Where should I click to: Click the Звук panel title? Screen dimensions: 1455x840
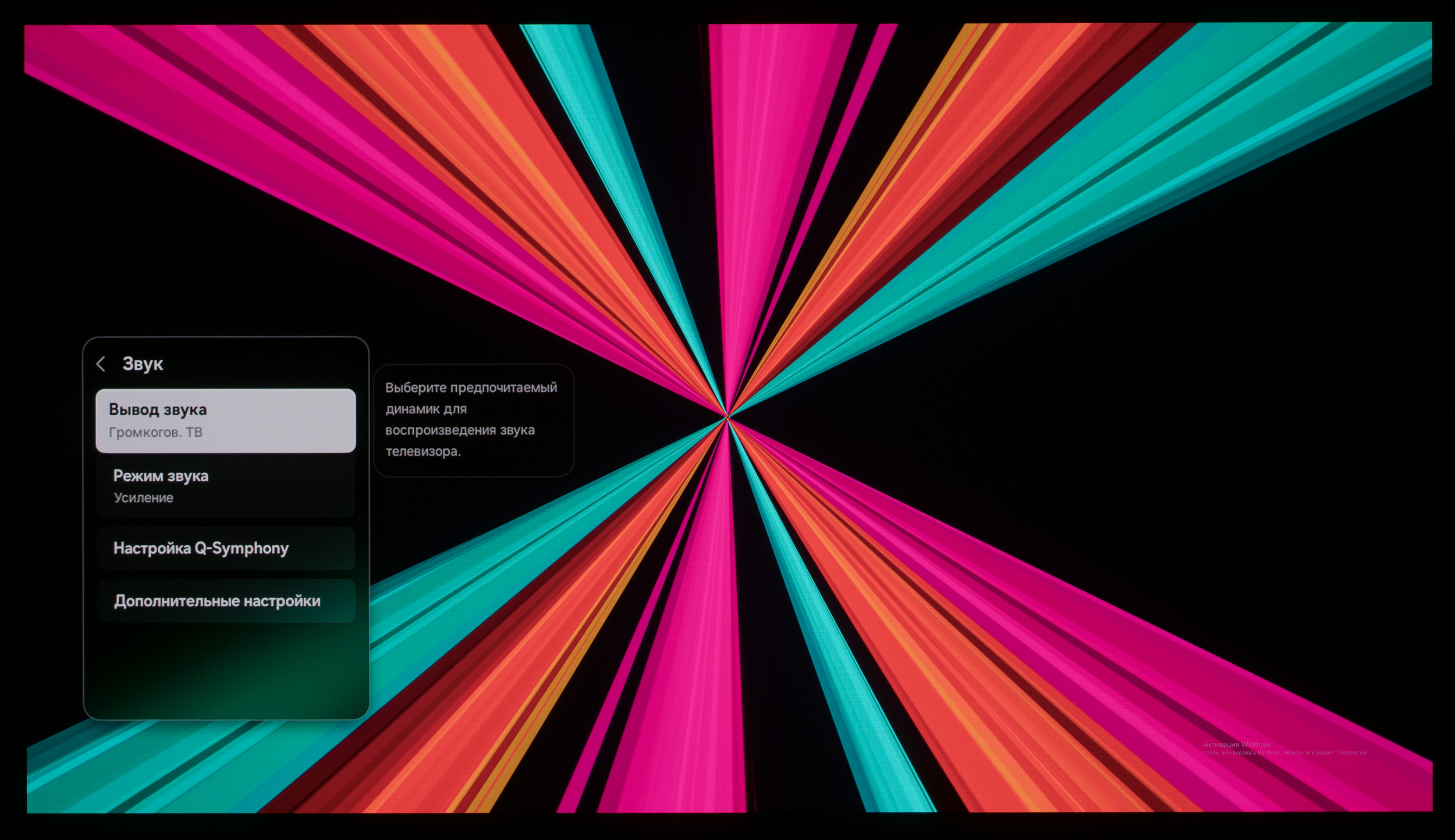point(143,364)
